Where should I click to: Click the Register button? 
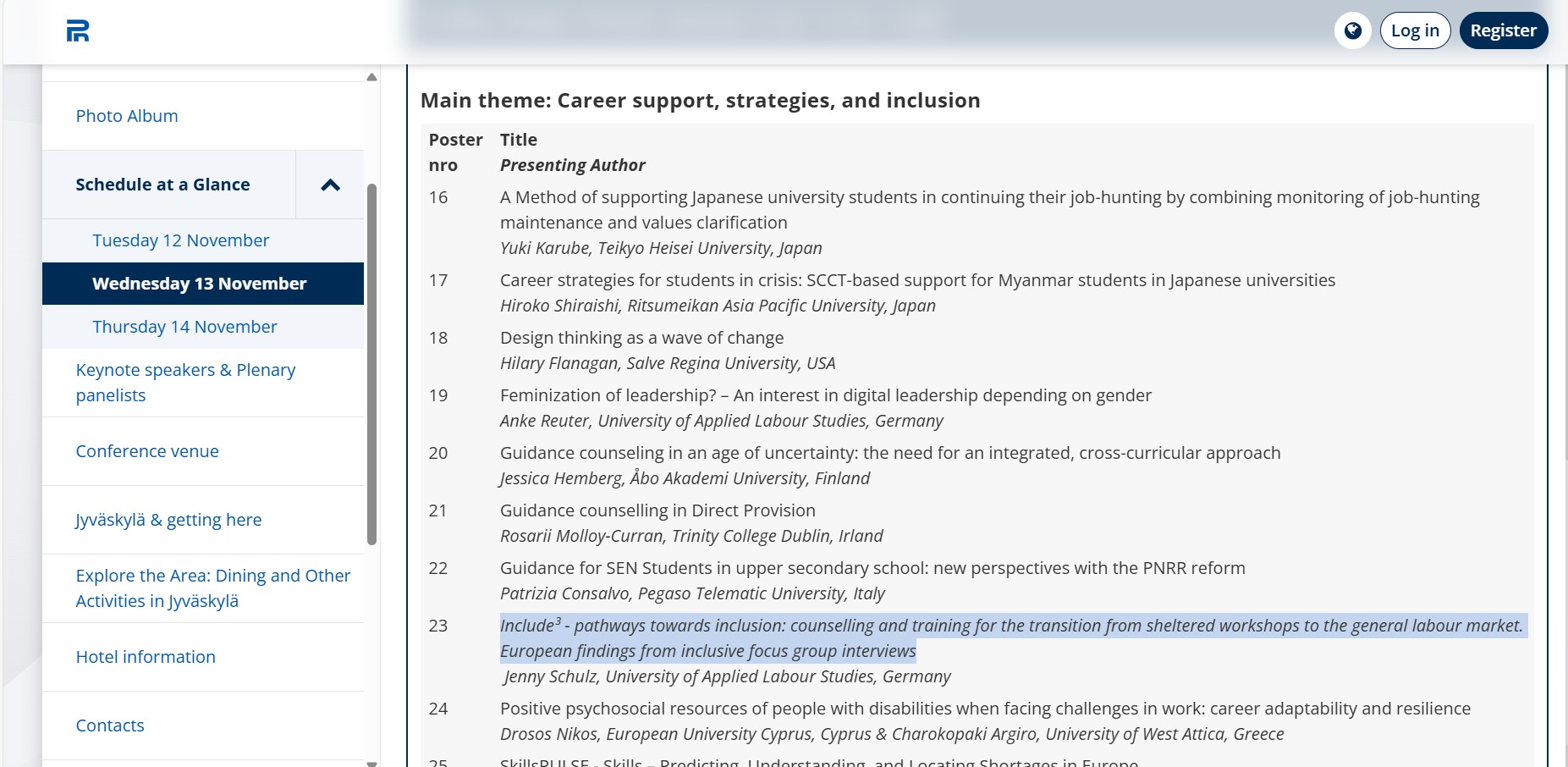point(1503,30)
